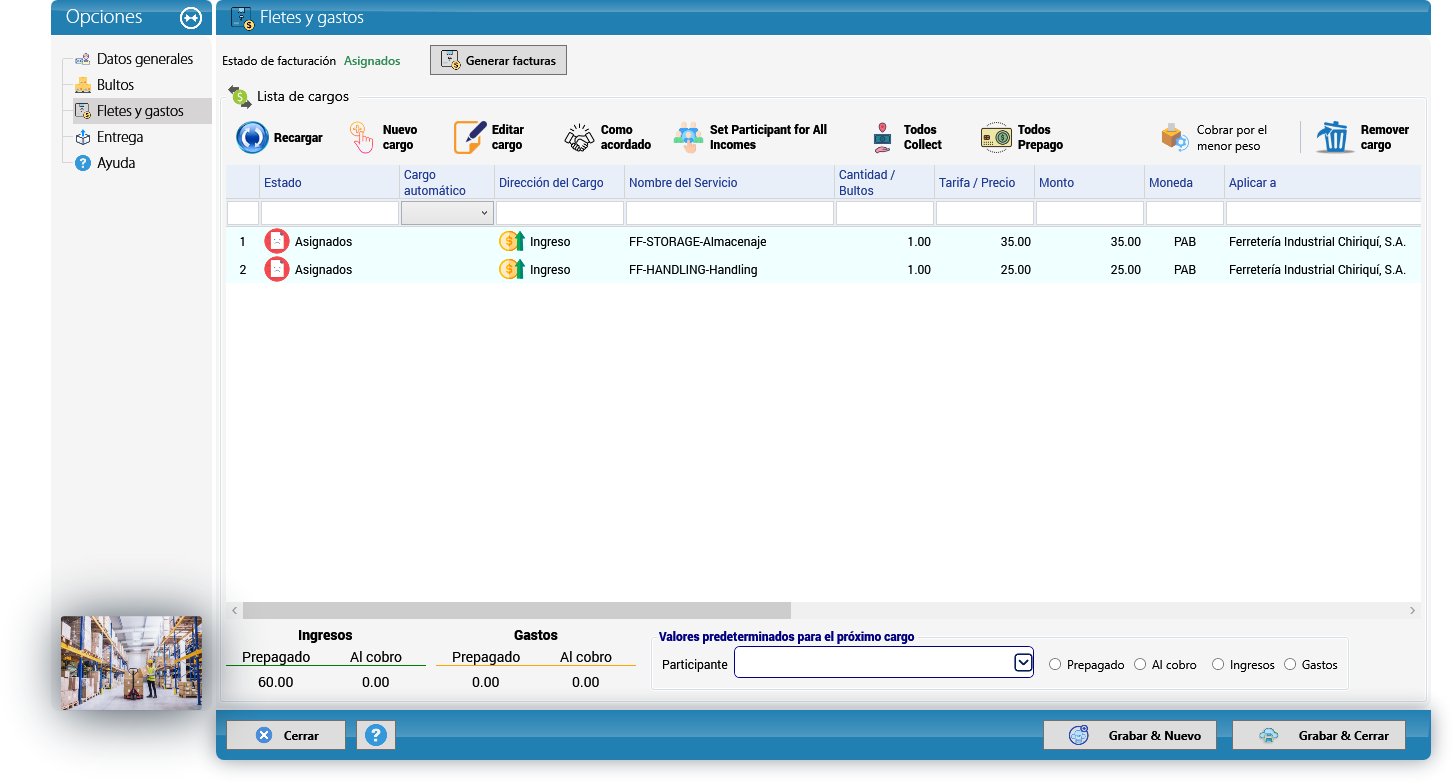Click the Recargar refresh icon

click(x=253, y=137)
